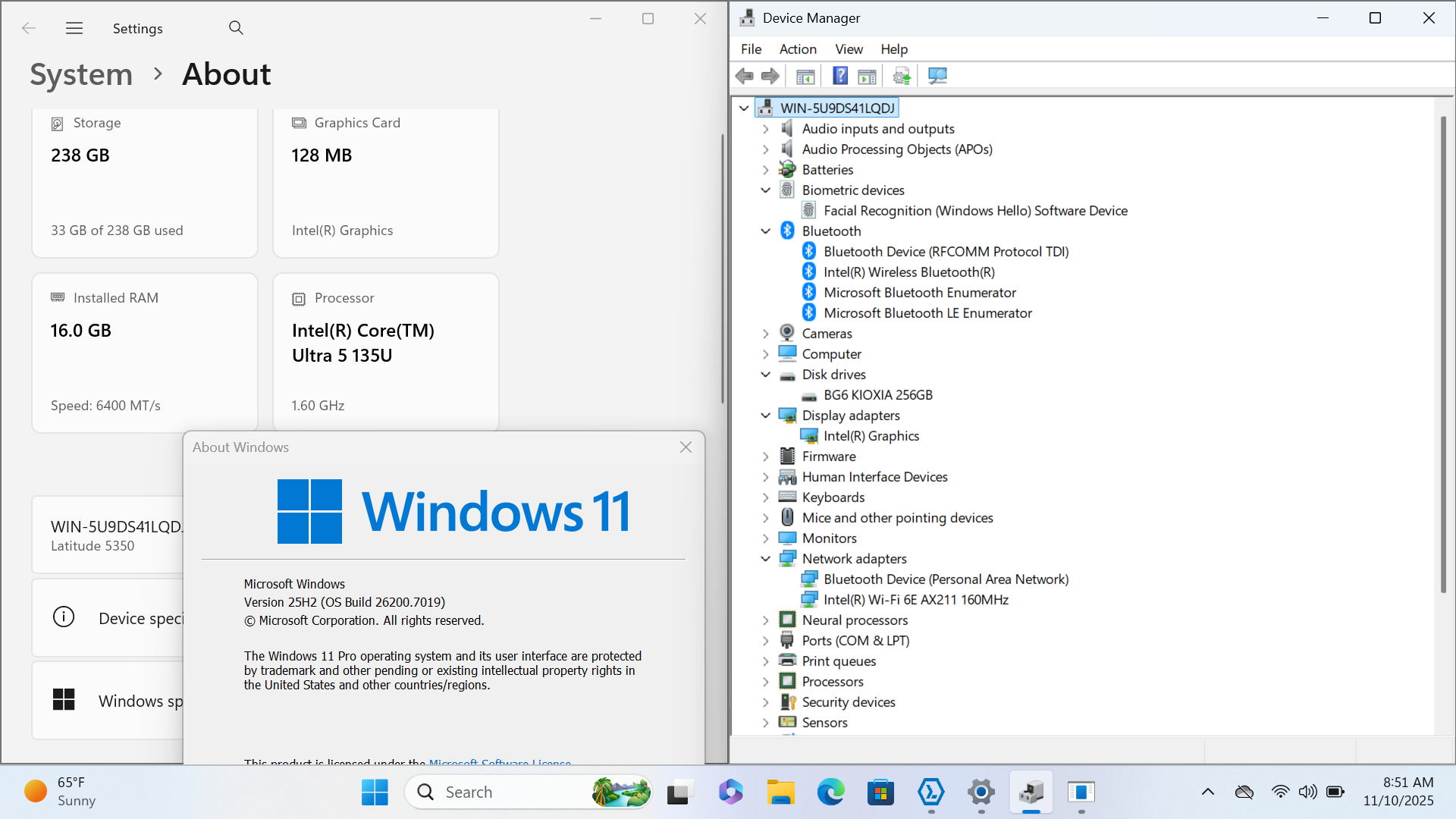The height and width of the screenshot is (819, 1456).
Task: Select BG6 KIOXIA 256GB disk drive
Action: coord(877,395)
